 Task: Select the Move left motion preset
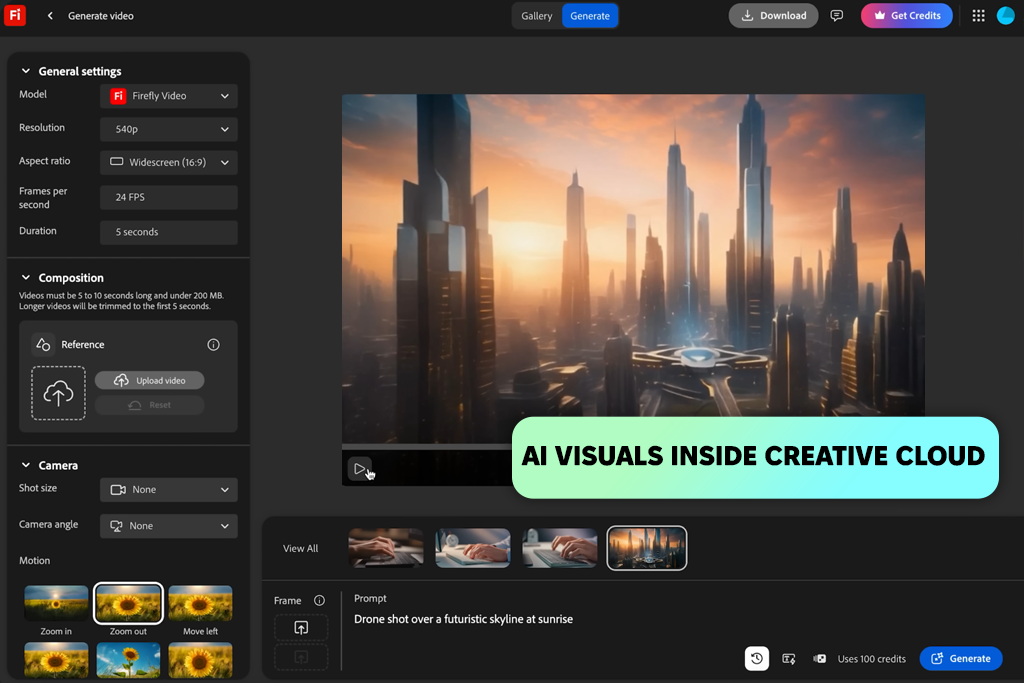click(200, 604)
